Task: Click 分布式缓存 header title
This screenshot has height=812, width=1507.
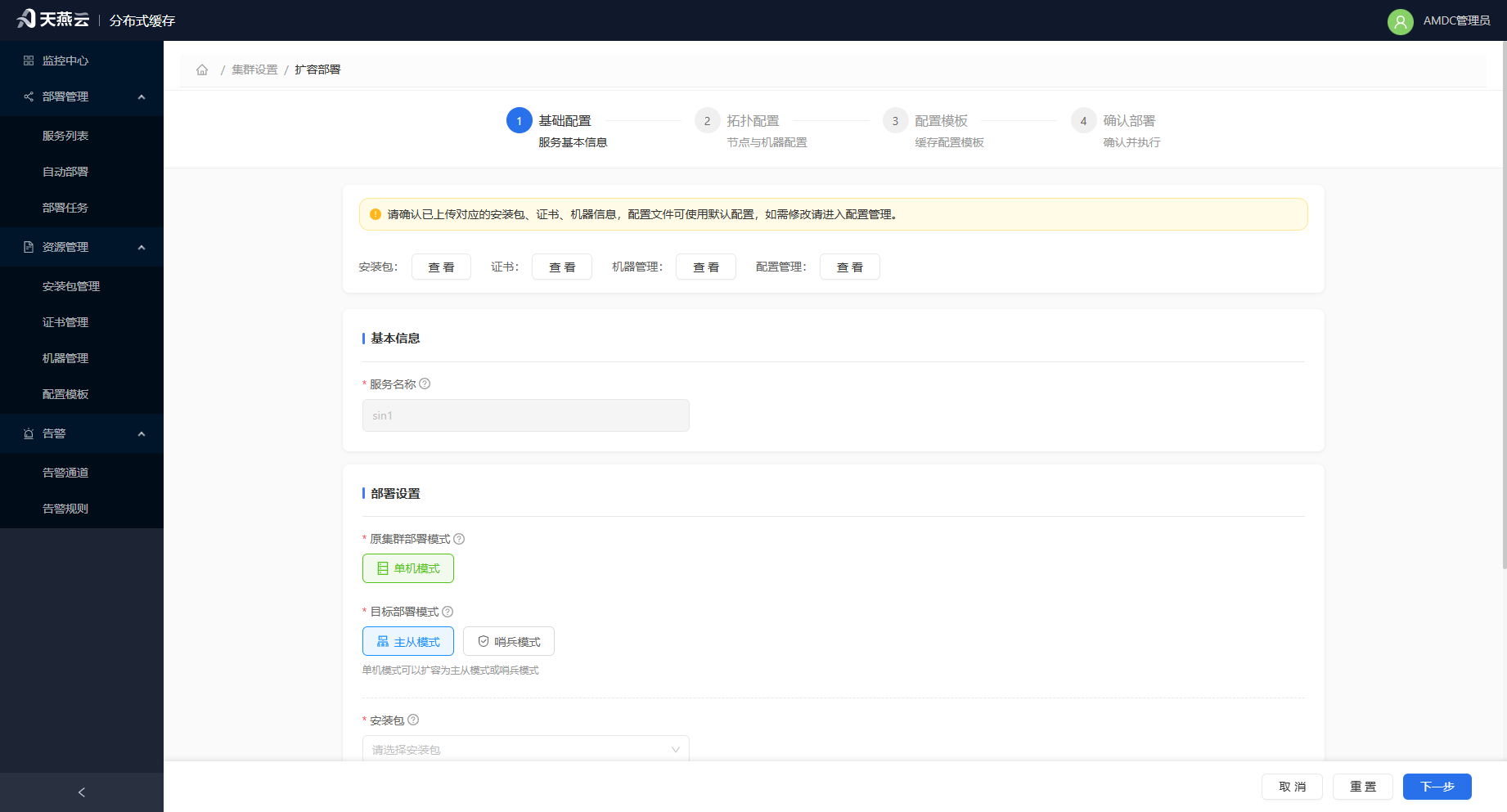Action: (x=142, y=20)
